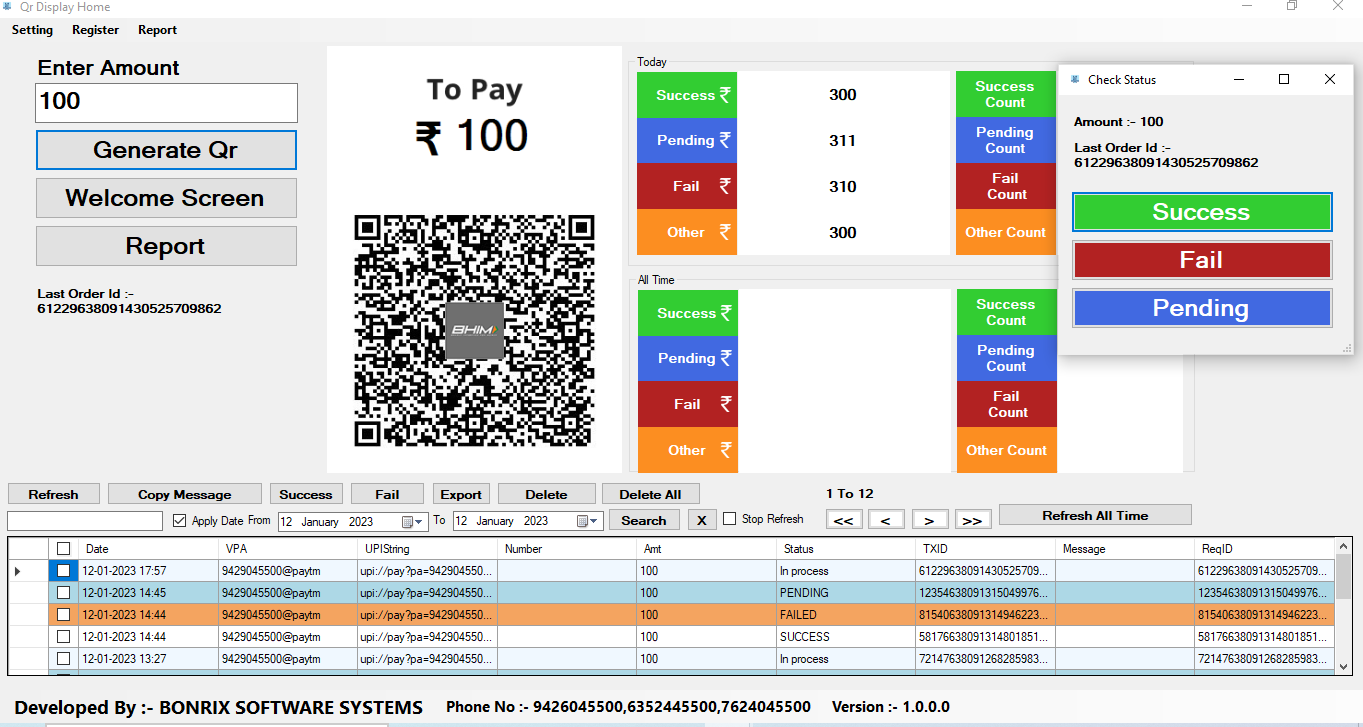Click the Status column header
Image resolution: width=1363 pixels, height=727 pixels.
point(847,548)
